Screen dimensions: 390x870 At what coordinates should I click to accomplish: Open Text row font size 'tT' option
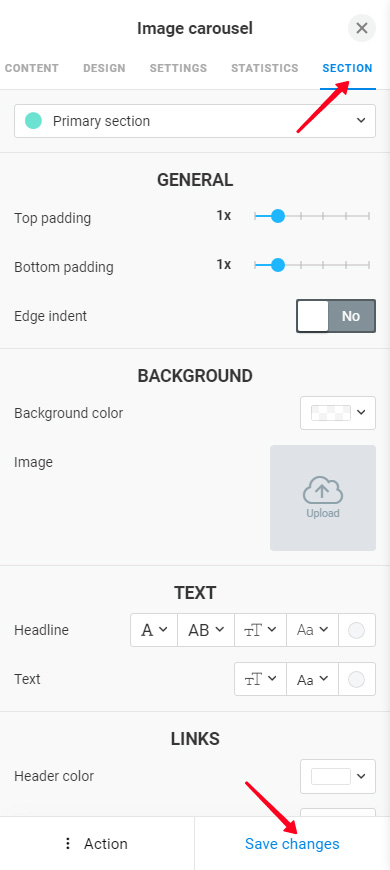point(260,679)
